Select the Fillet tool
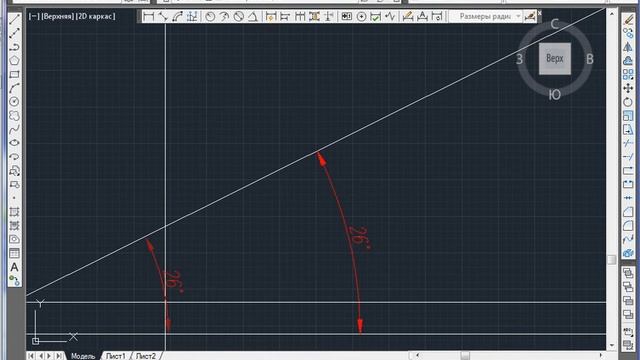 click(x=628, y=226)
